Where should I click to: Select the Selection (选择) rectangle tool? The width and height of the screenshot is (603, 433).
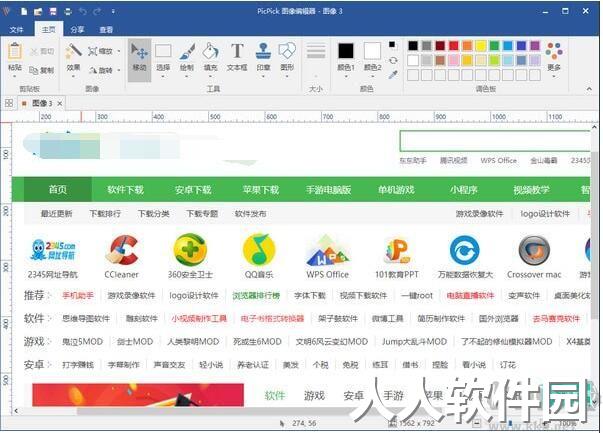[x=163, y=51]
